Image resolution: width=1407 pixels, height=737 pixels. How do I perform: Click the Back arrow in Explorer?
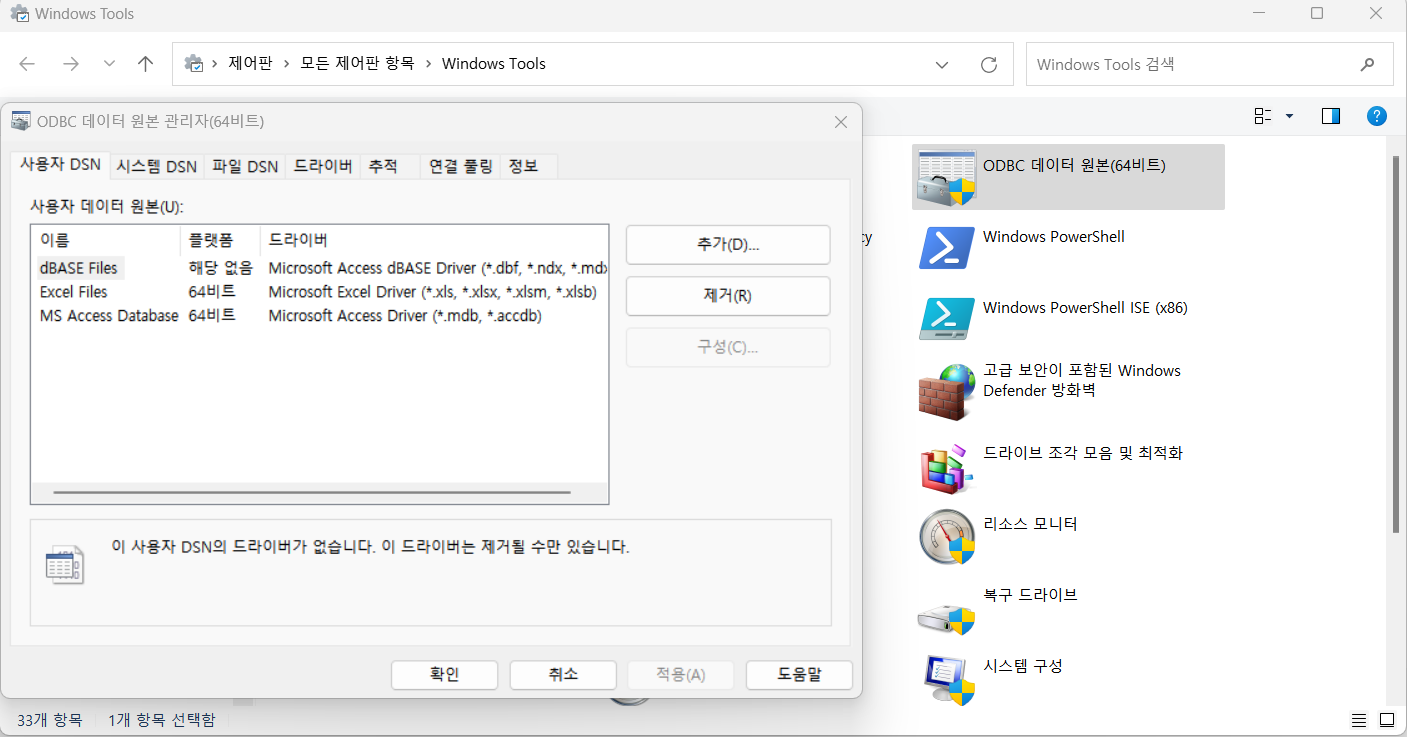[x=27, y=64]
